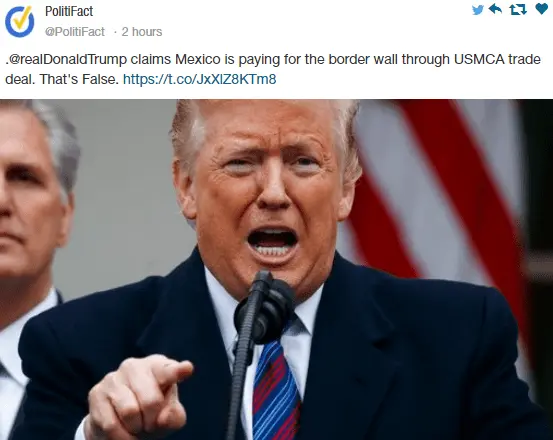
Task: Click the tweet text mentioning USMCA trade
Action: (273, 69)
